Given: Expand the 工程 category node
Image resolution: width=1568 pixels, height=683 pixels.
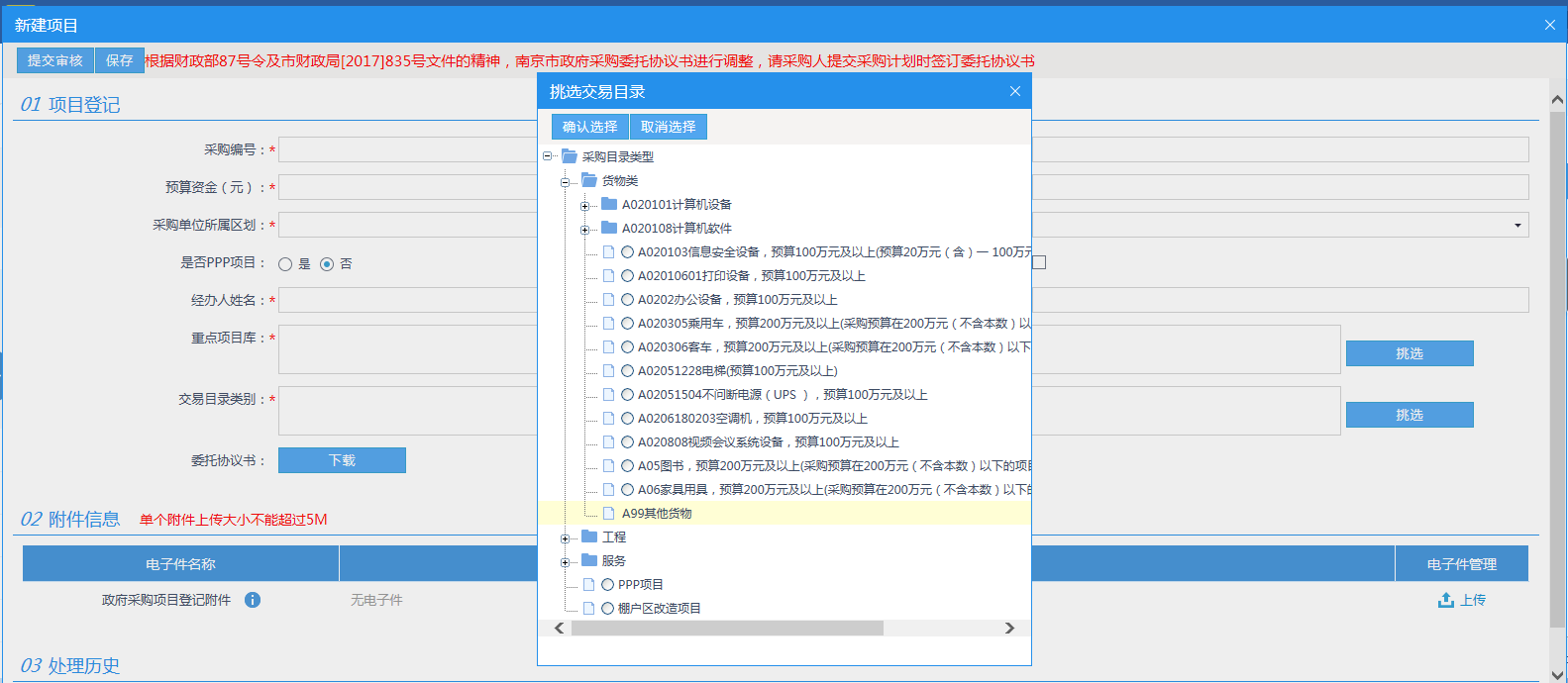Looking at the screenshot, I should click(x=565, y=537).
